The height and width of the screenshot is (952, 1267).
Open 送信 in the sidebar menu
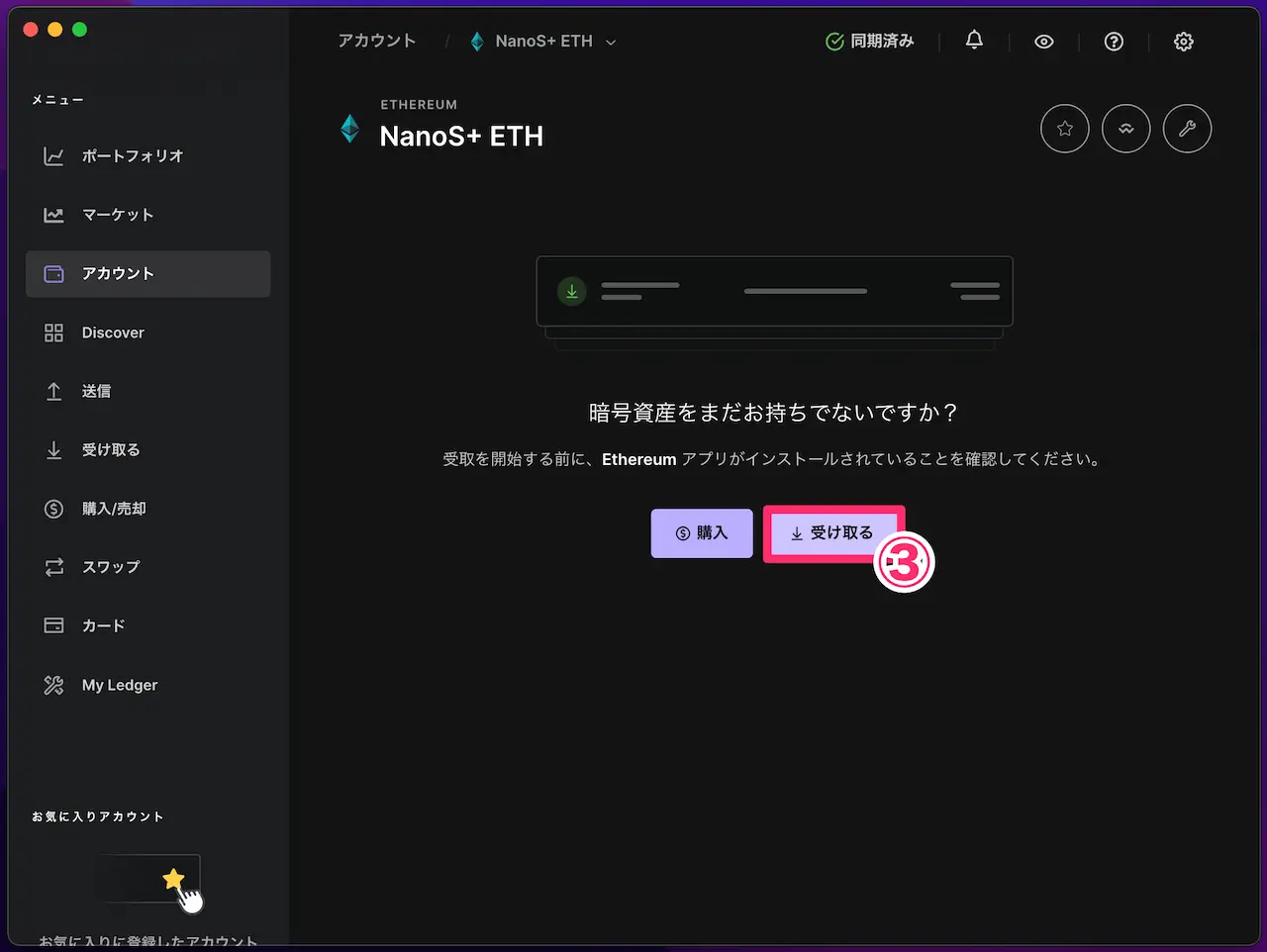coord(147,391)
